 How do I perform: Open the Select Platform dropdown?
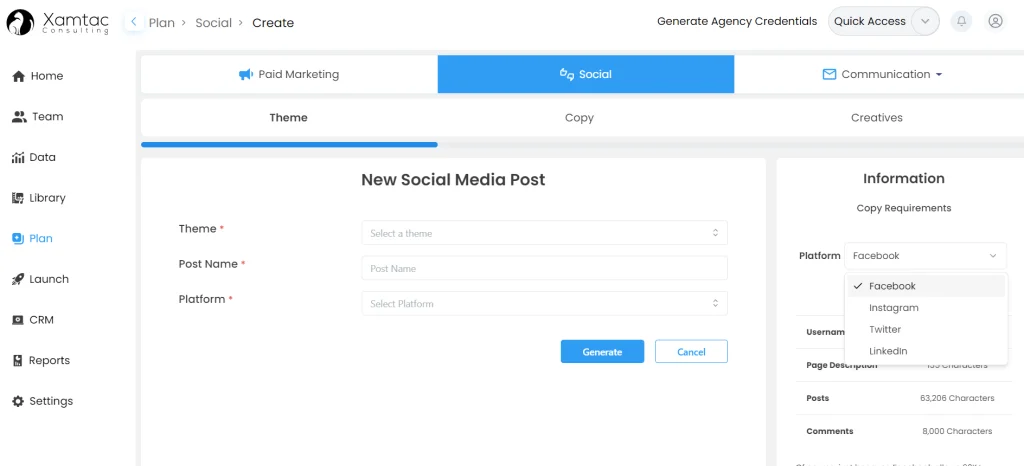coord(544,304)
